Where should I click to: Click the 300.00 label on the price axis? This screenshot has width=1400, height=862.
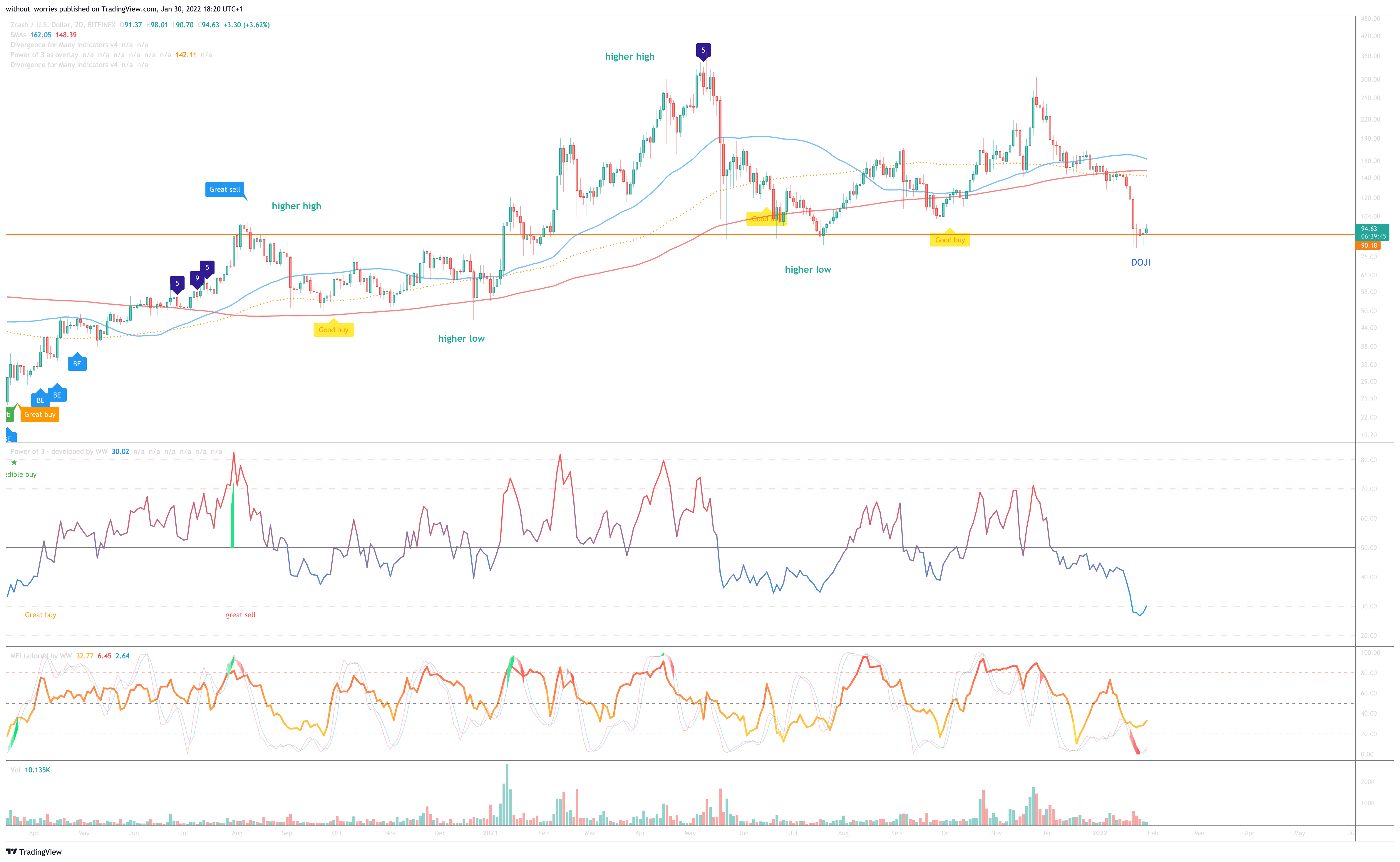point(1370,80)
